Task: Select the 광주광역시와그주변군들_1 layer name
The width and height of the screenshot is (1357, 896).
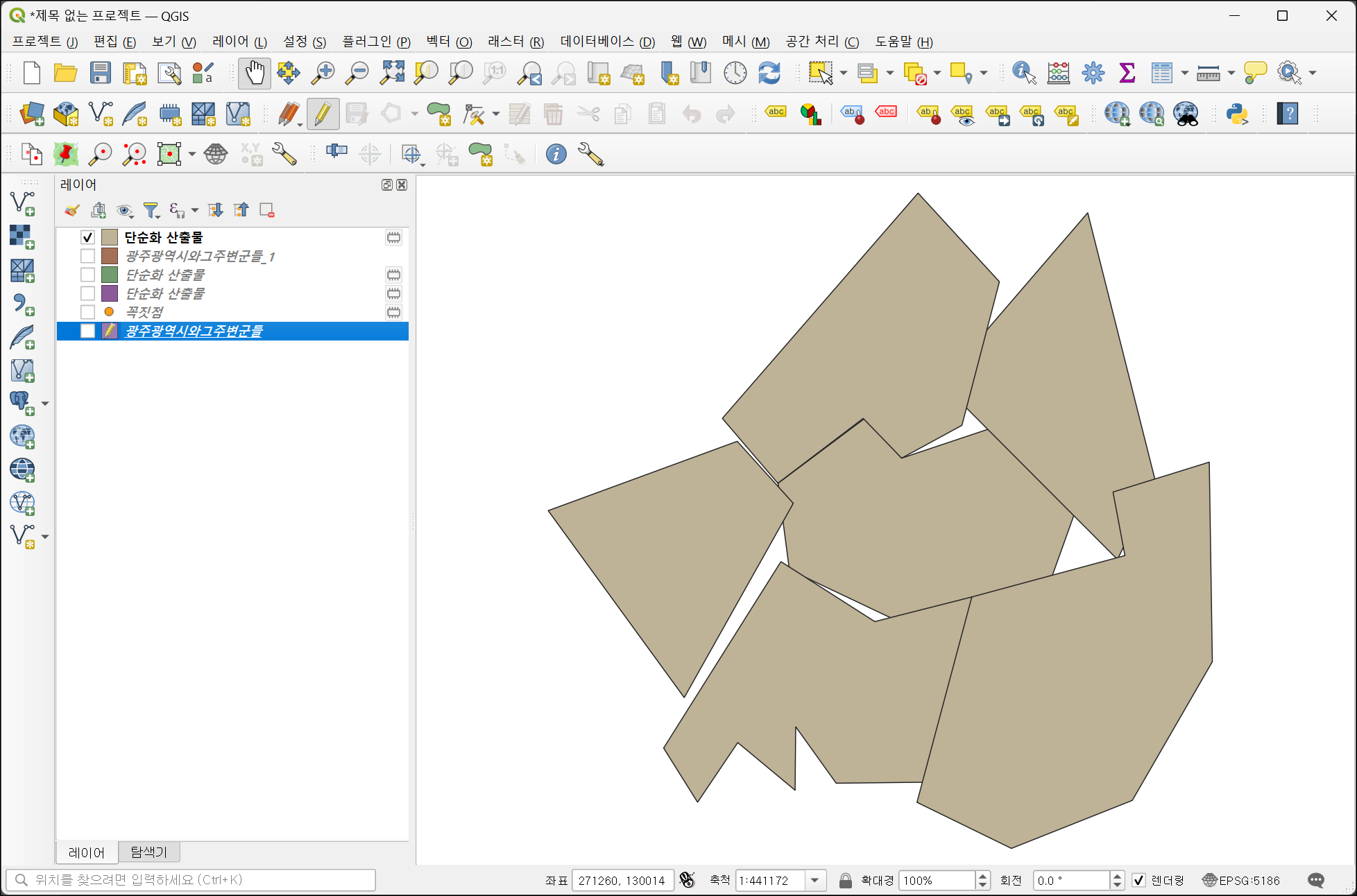Action: (x=200, y=257)
